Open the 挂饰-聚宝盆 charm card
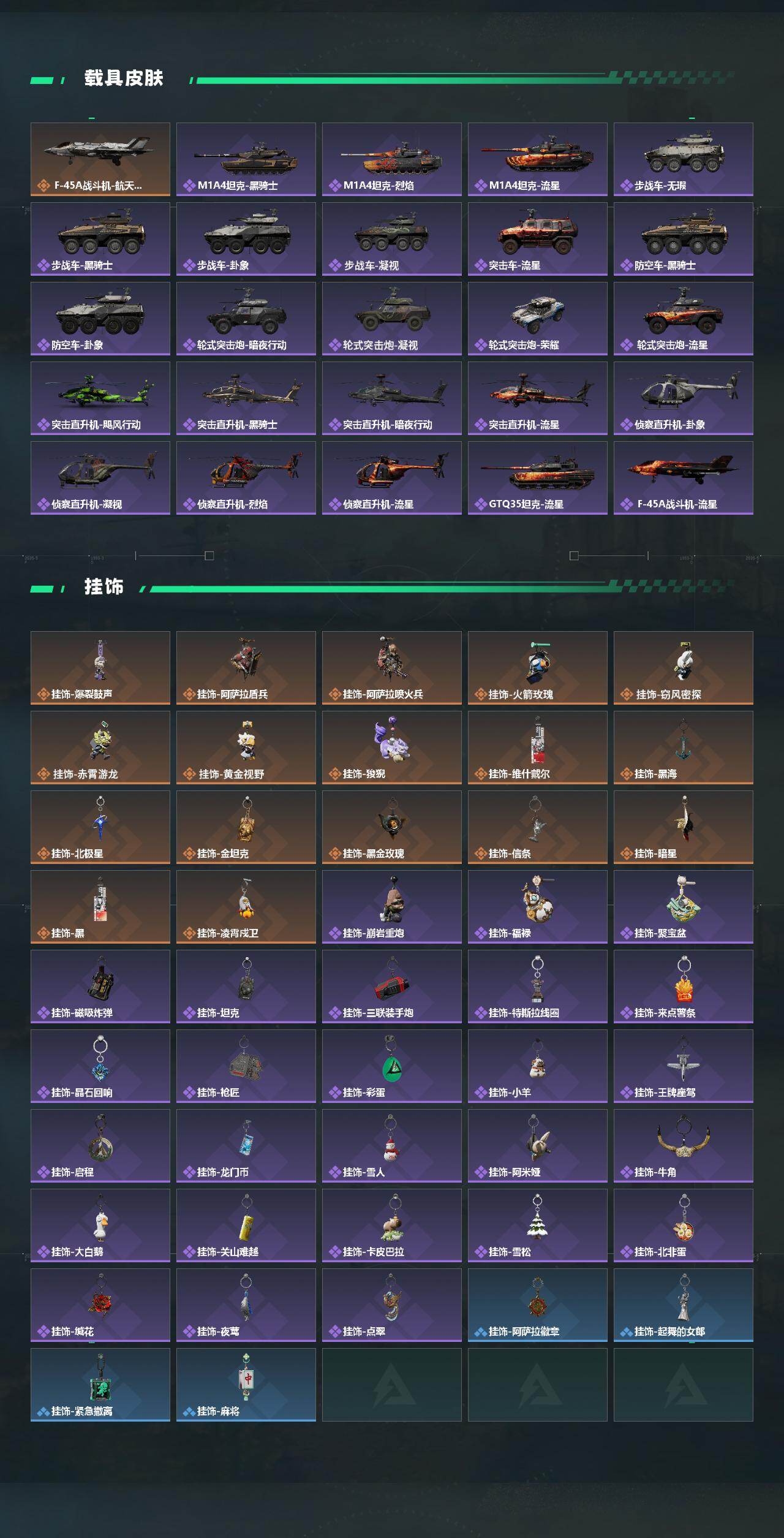This screenshot has height=1538, width=784. tap(684, 907)
